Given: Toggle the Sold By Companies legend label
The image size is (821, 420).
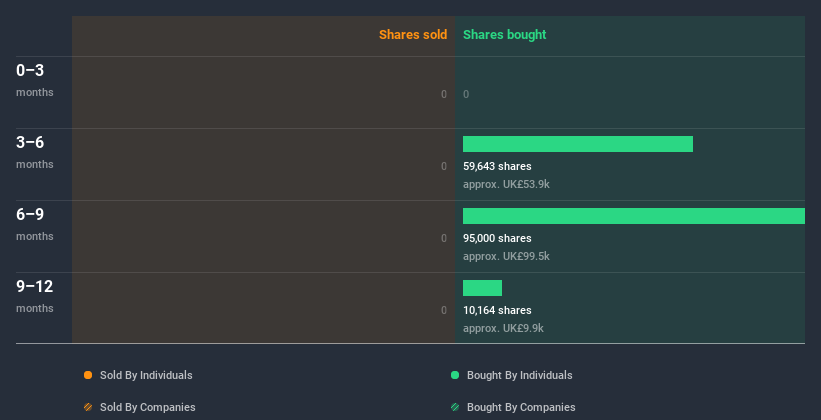Looking at the screenshot, I should (x=148, y=407).
